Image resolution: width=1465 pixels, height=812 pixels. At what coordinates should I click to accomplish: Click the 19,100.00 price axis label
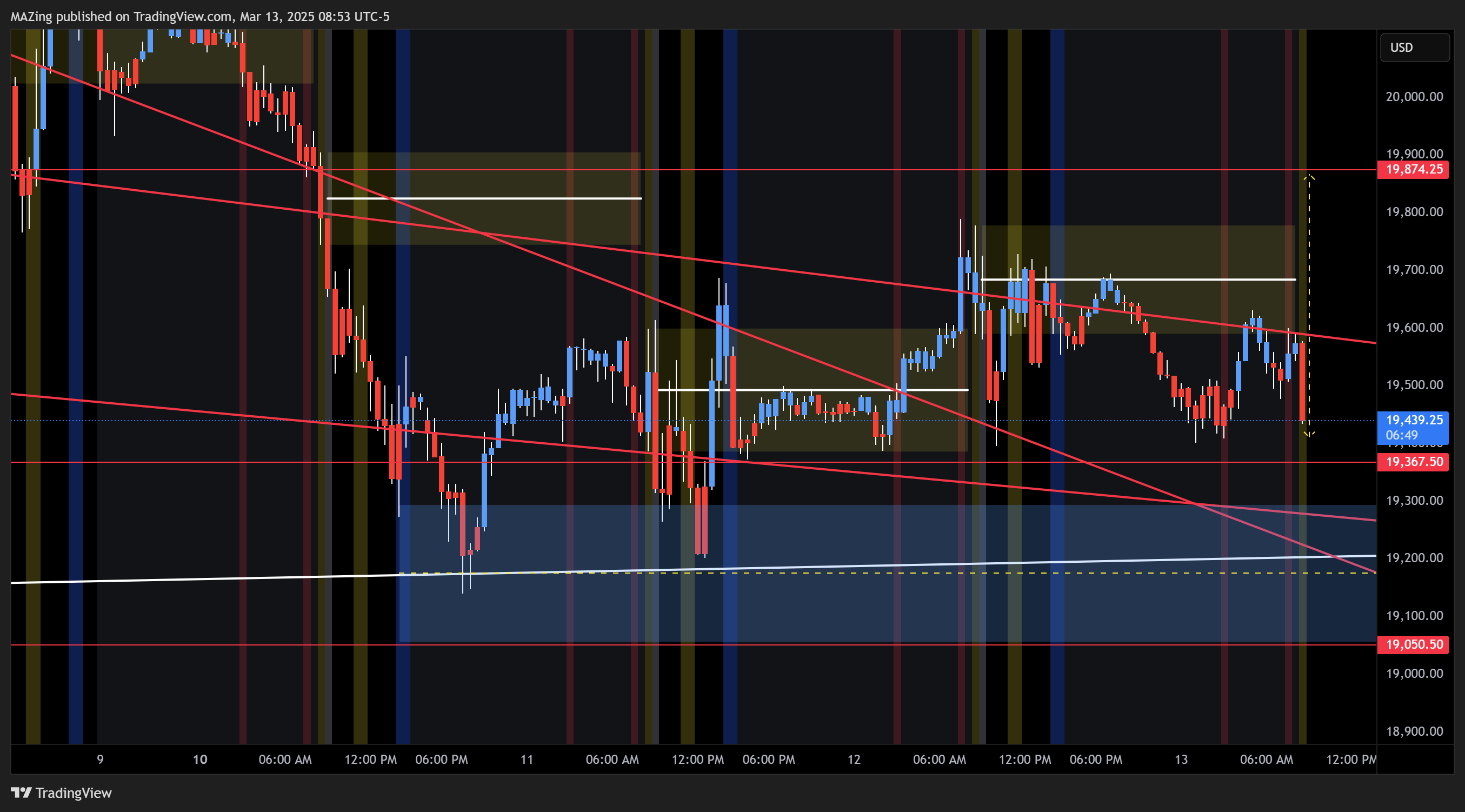coord(1414,616)
